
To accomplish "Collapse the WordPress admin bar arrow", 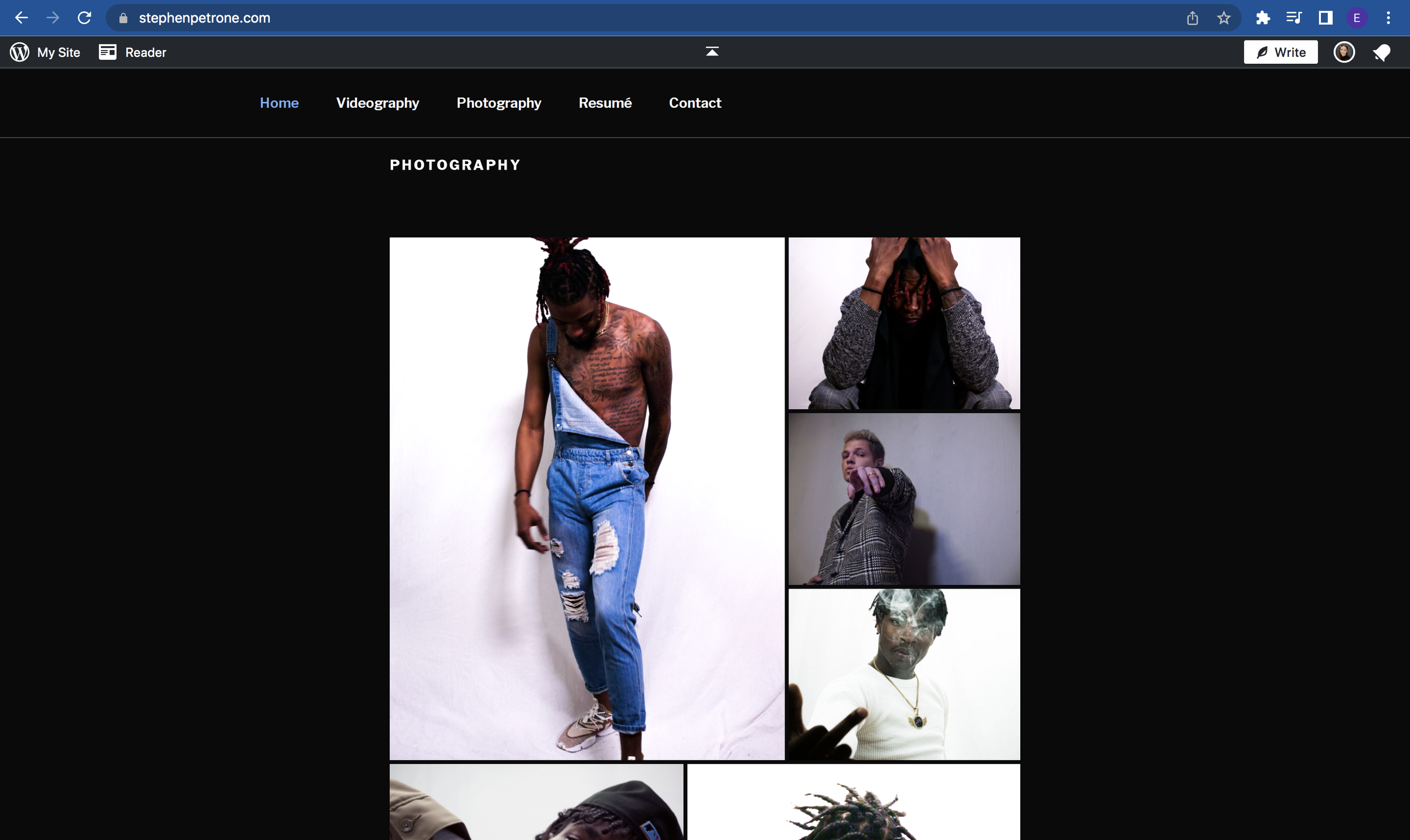I will click(x=712, y=51).
